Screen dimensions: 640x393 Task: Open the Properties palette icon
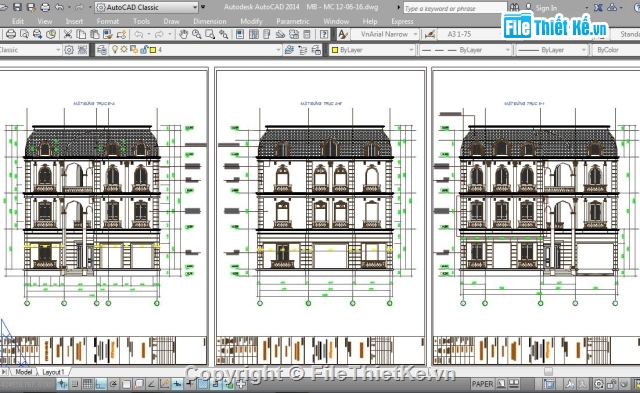(240, 34)
